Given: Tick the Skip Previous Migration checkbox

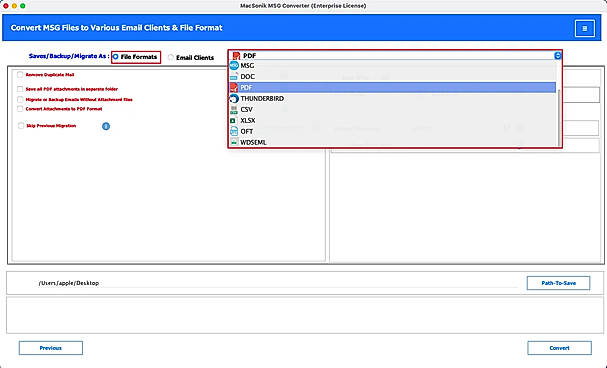Looking at the screenshot, I should tap(21, 126).
